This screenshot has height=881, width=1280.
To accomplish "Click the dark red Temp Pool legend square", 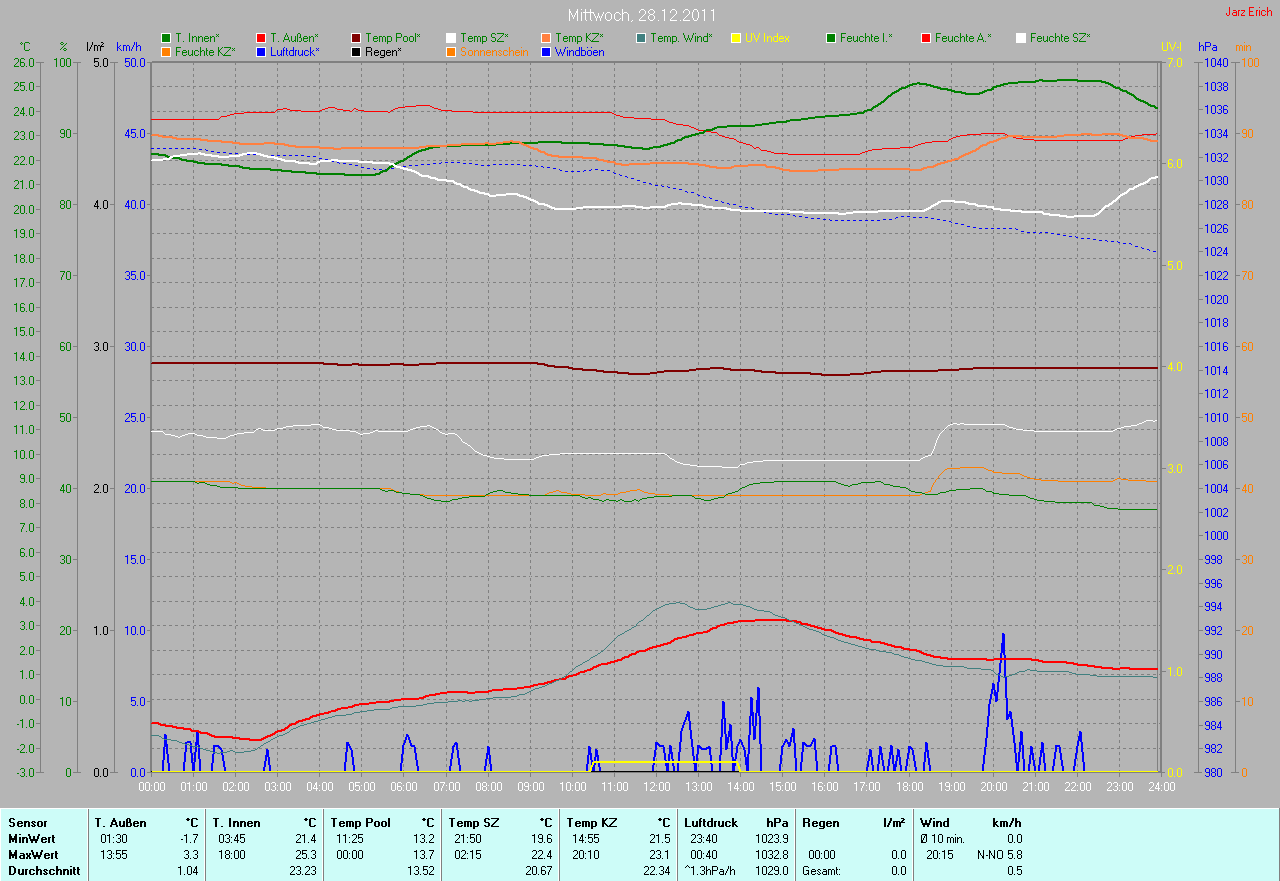I will pyautogui.click(x=357, y=38).
